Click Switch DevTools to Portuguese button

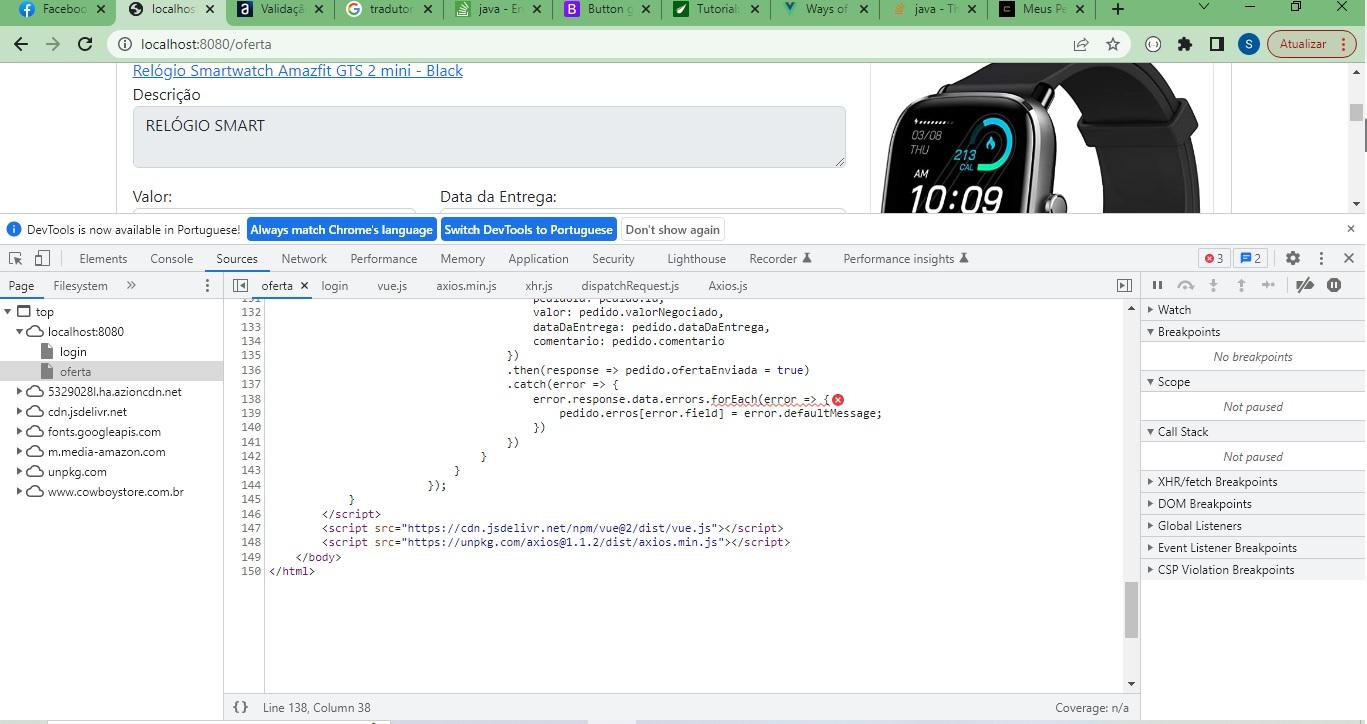pyautogui.click(x=528, y=229)
